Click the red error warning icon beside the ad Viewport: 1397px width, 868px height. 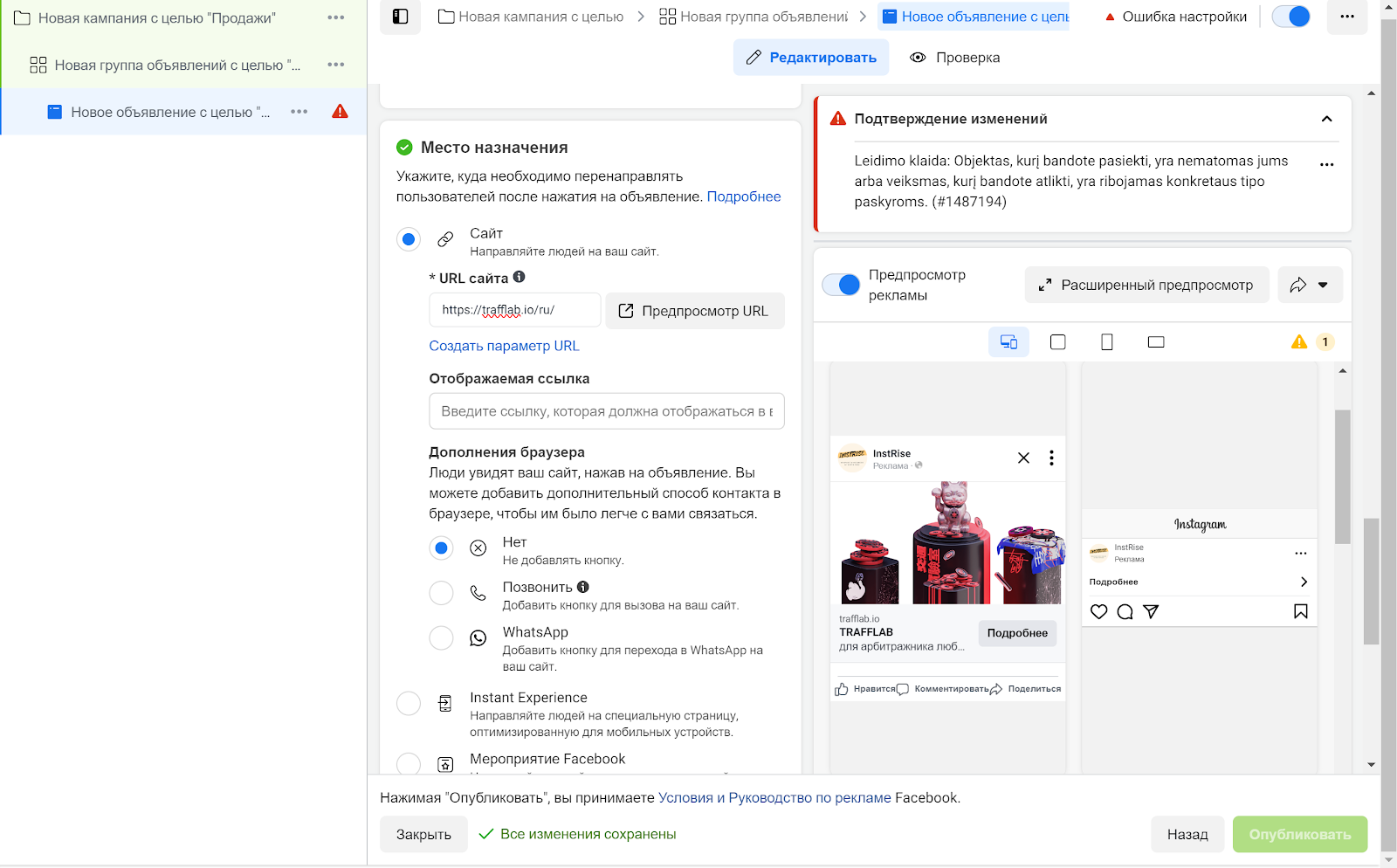341,112
